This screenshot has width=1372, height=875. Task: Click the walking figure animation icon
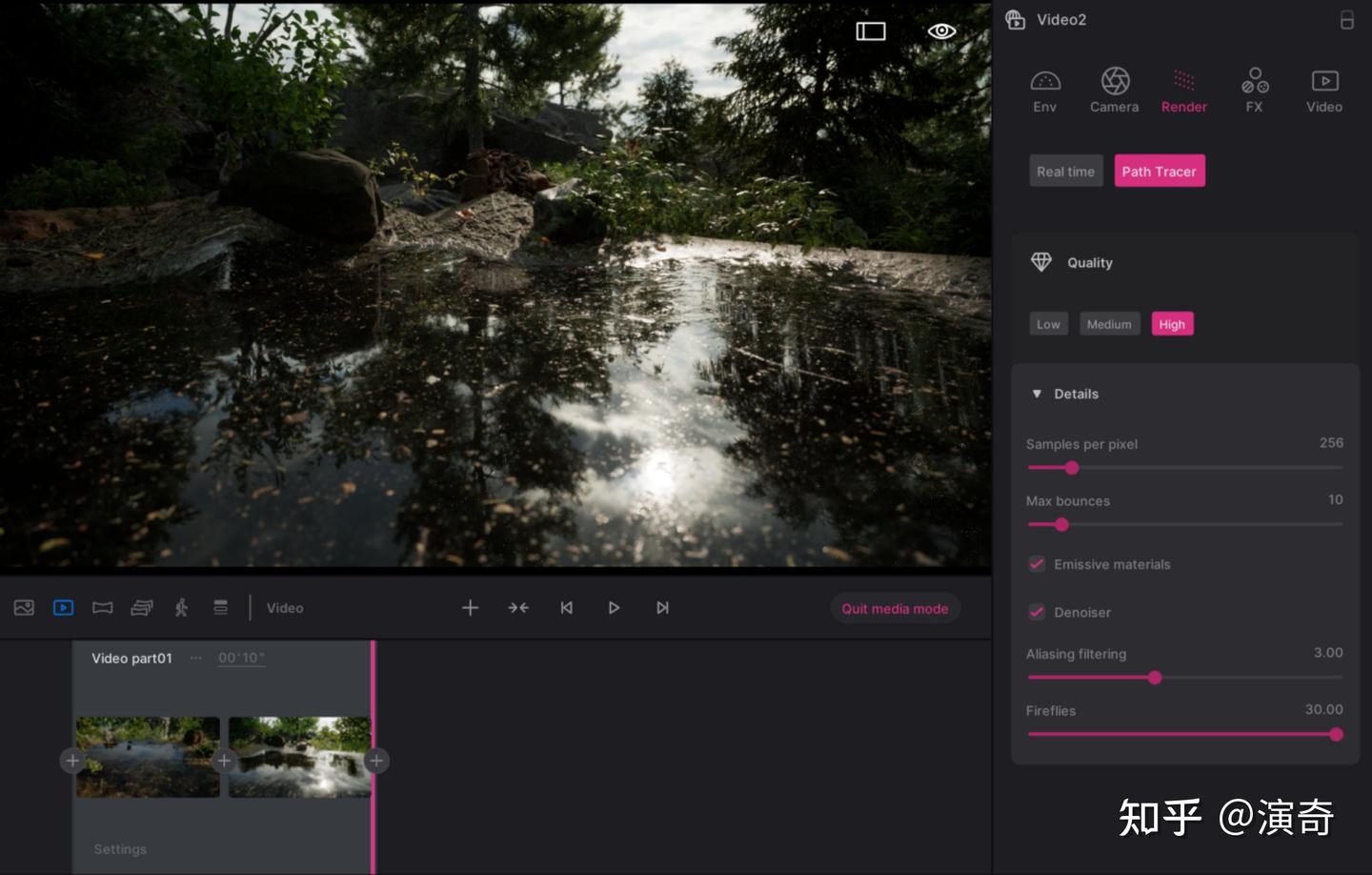pyautogui.click(x=181, y=607)
